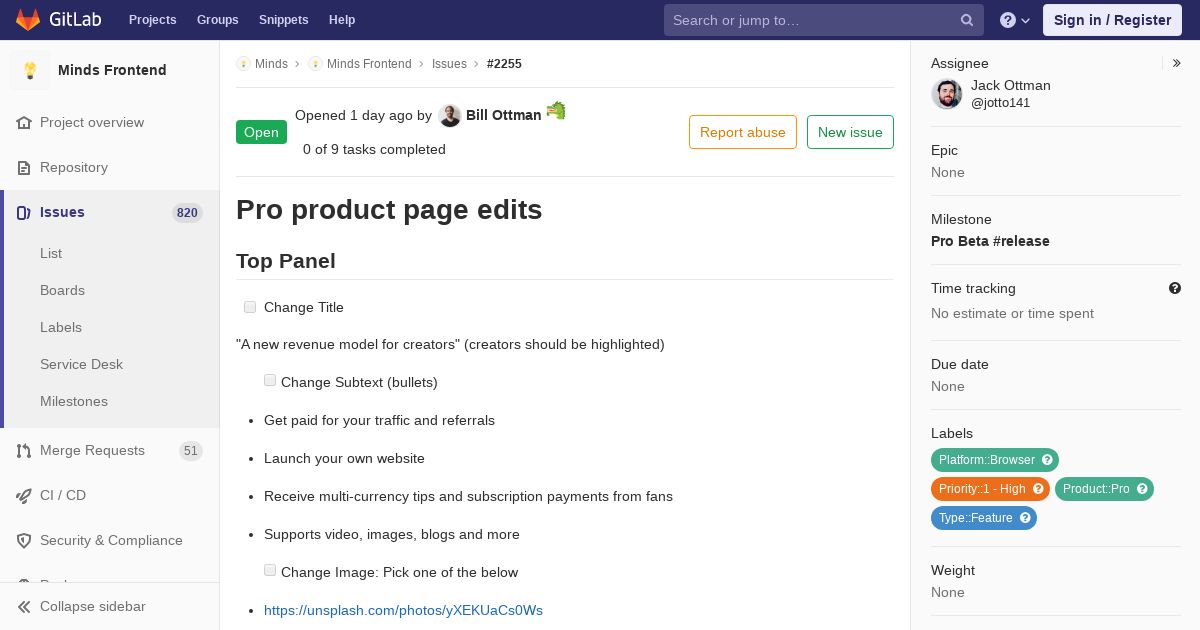Open the unsplash.com photo link
The image size is (1200, 630).
pos(403,610)
